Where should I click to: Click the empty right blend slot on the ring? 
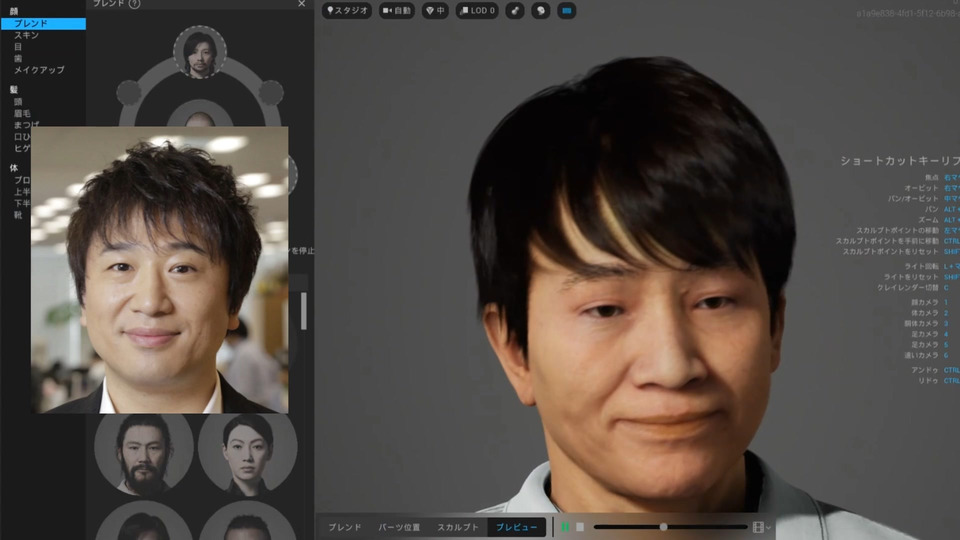pyautogui.click(x=271, y=92)
